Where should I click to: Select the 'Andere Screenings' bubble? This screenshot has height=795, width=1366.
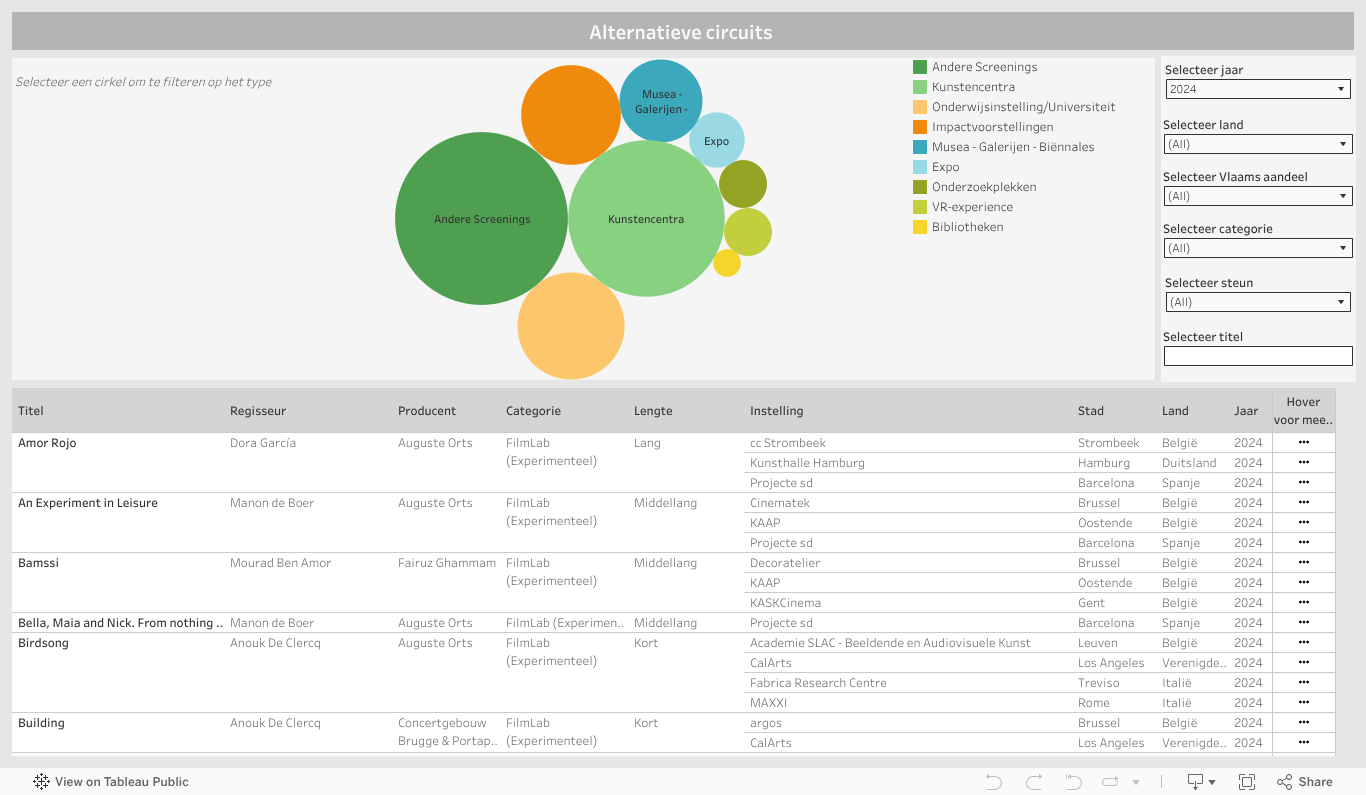481,219
